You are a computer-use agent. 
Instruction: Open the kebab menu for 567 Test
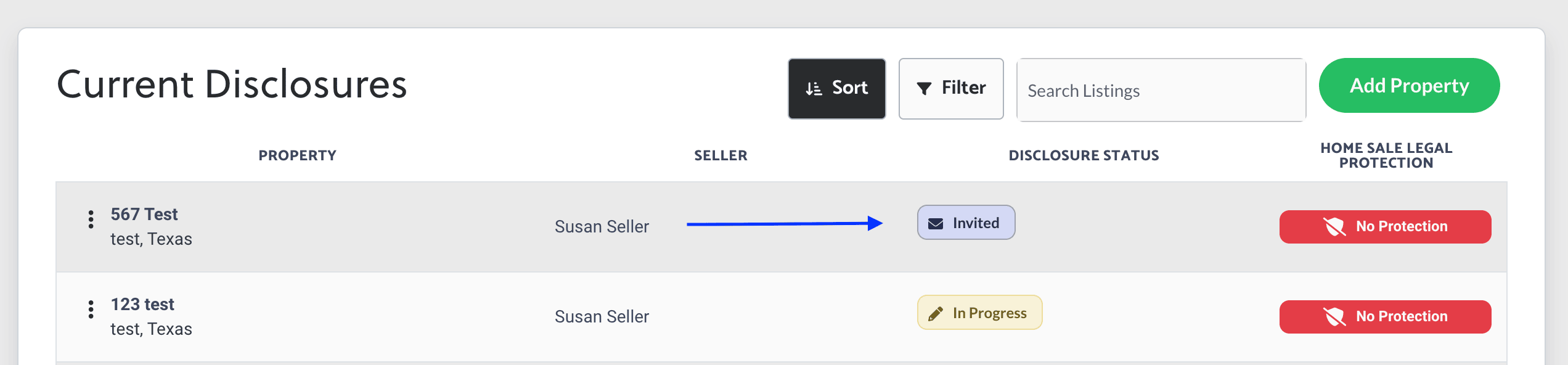tap(91, 219)
